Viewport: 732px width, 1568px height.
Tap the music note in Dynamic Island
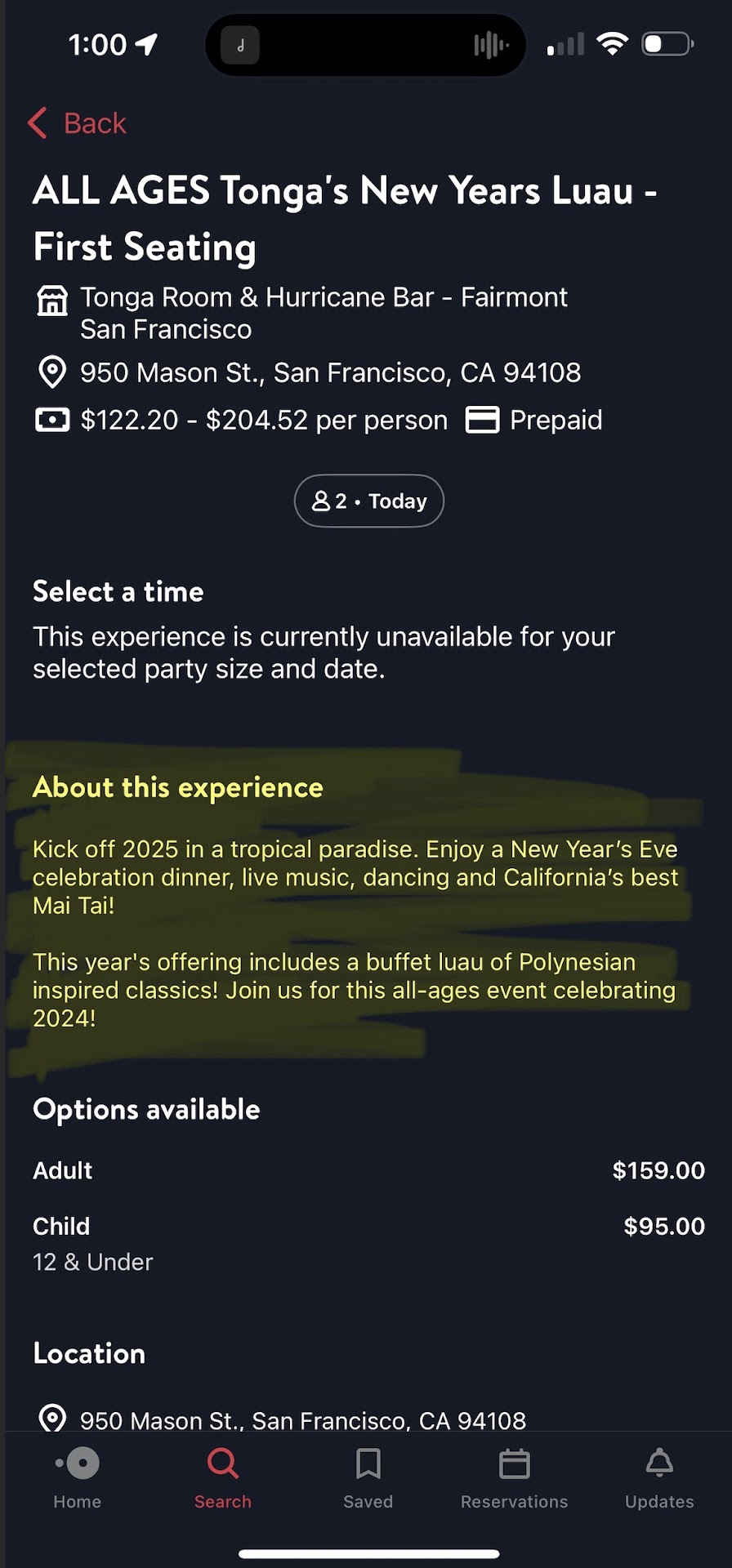point(240,46)
